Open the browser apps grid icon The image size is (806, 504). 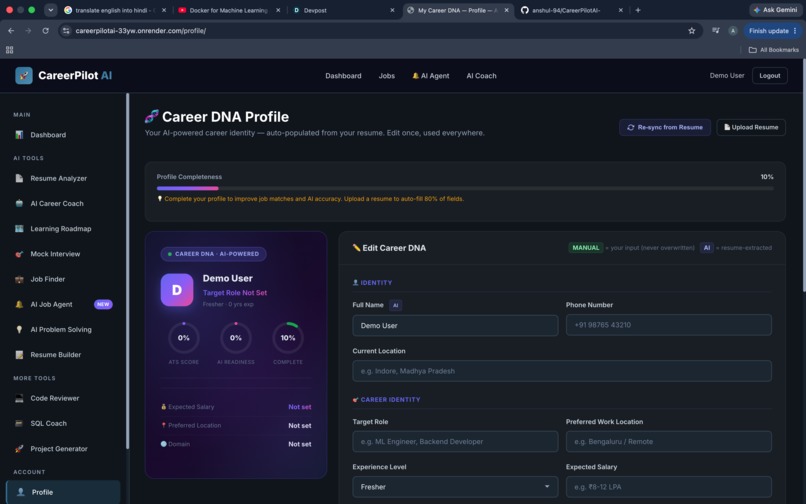[x=9, y=50]
